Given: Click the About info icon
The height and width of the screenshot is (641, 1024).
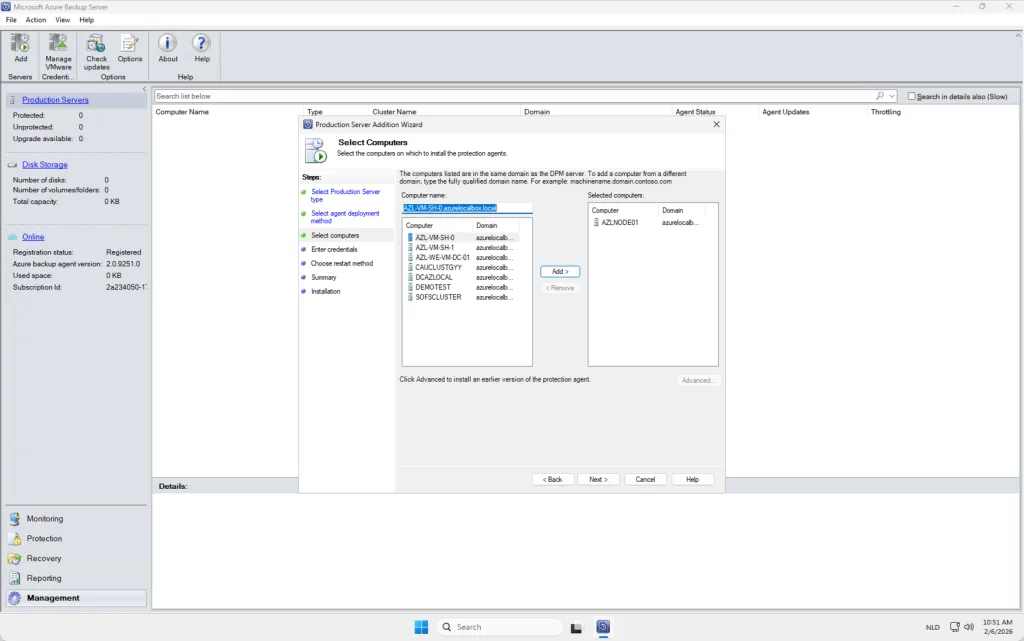Looking at the screenshot, I should [168, 44].
